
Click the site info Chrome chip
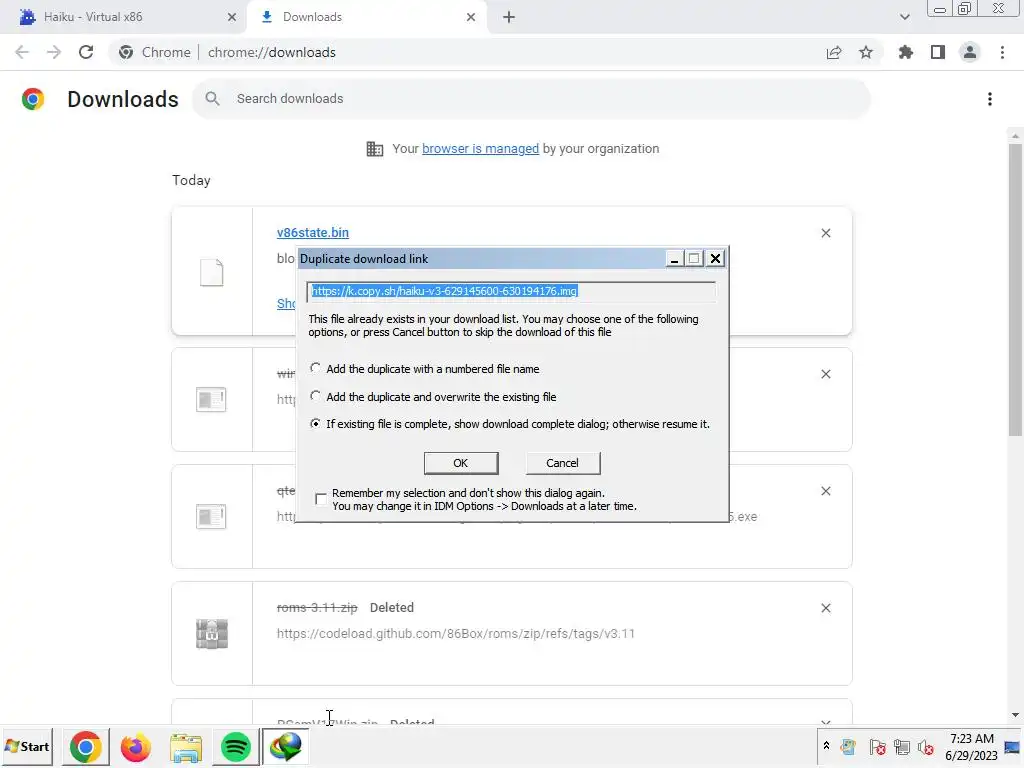(x=154, y=52)
